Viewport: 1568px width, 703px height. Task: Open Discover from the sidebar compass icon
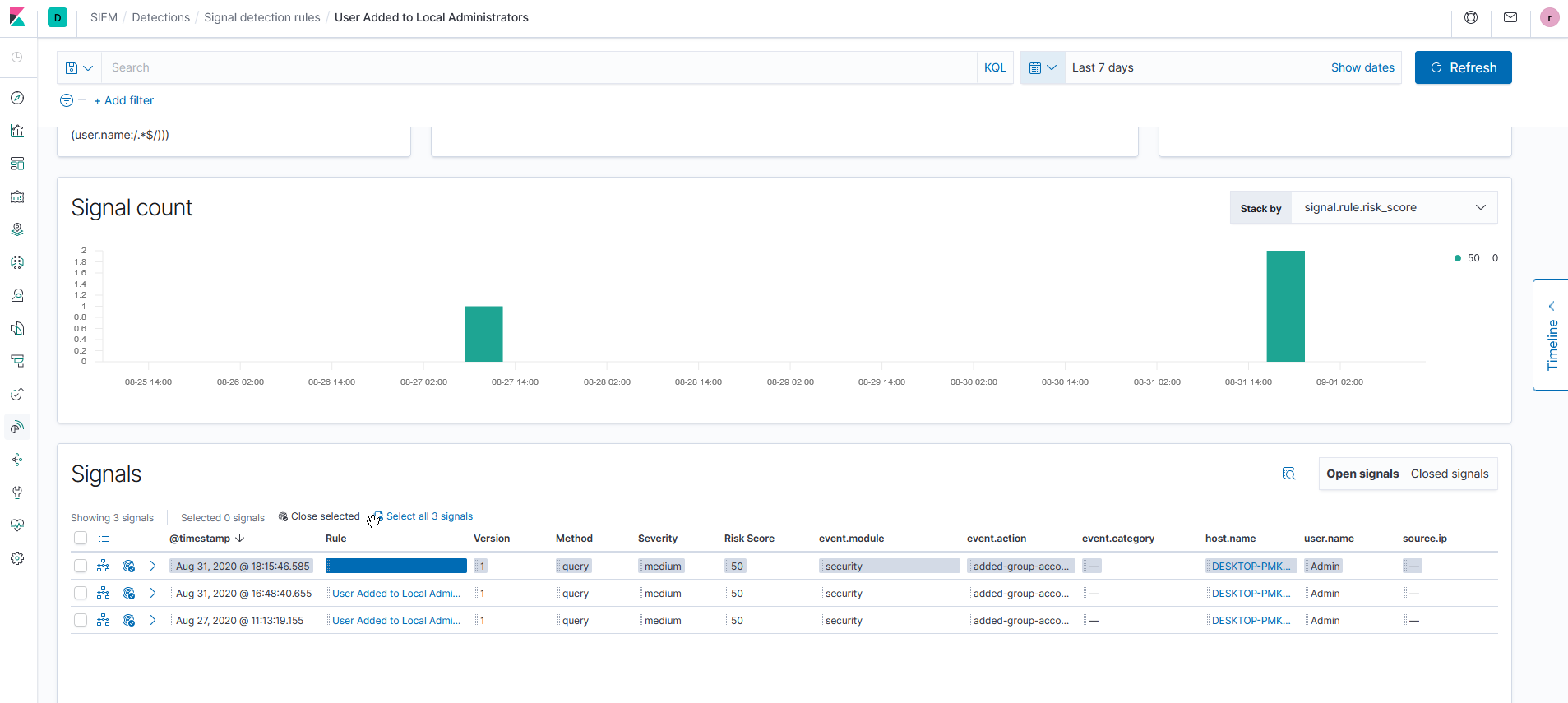coord(17,98)
